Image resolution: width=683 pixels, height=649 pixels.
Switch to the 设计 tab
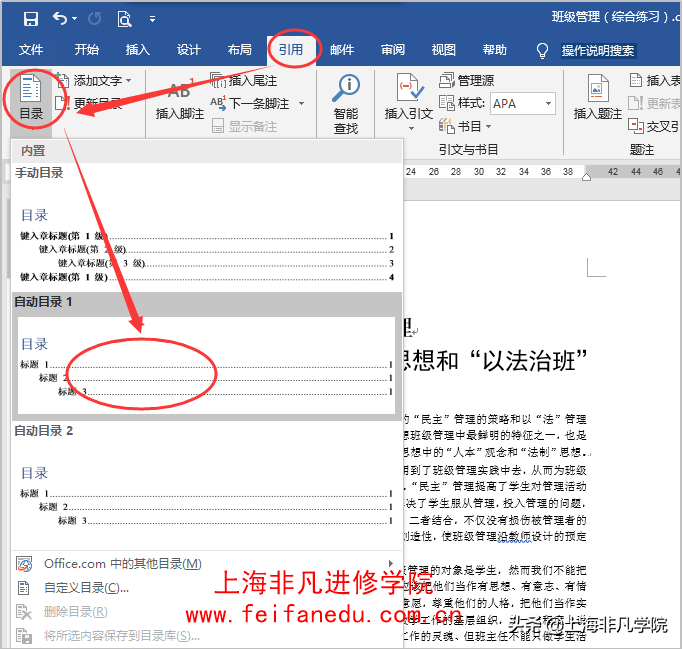coord(189,50)
